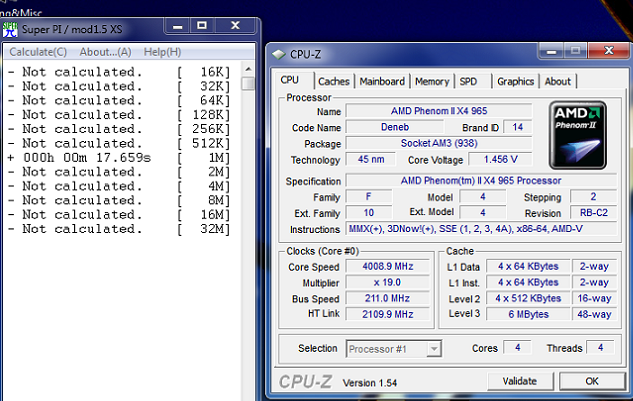This screenshot has height=401, width=633.
Task: Switch to the Caches tab in CPU-Z
Action: pos(334,82)
